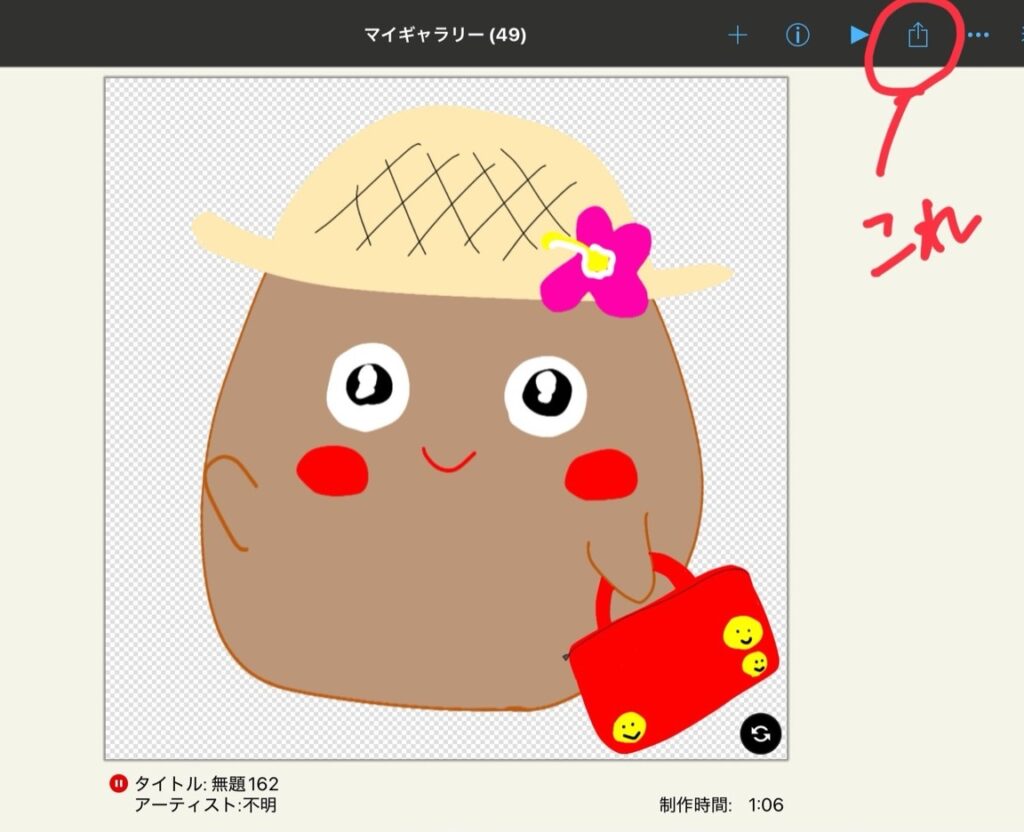Open the artwork by tapping the character's smile
This screenshot has height=832, width=1024.
(447, 460)
